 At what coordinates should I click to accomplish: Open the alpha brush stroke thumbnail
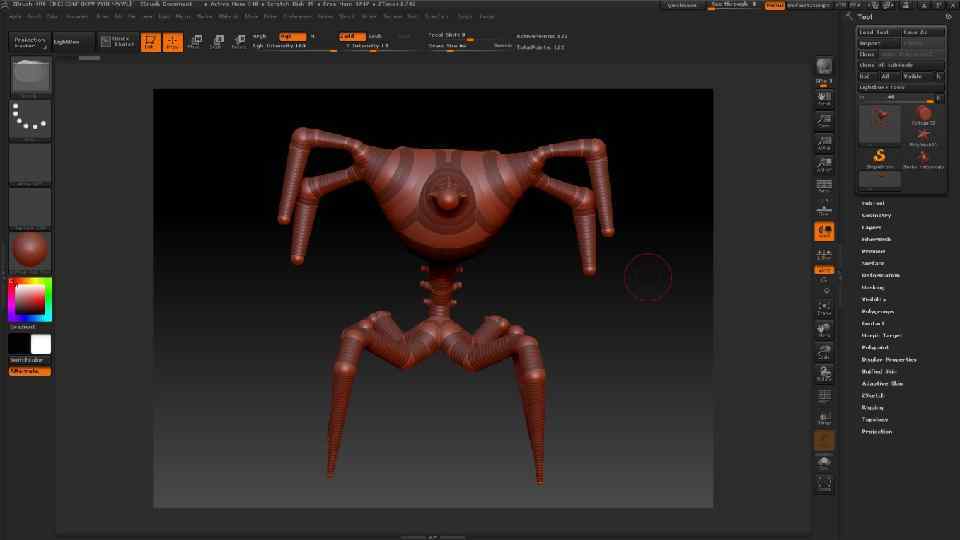pos(30,120)
